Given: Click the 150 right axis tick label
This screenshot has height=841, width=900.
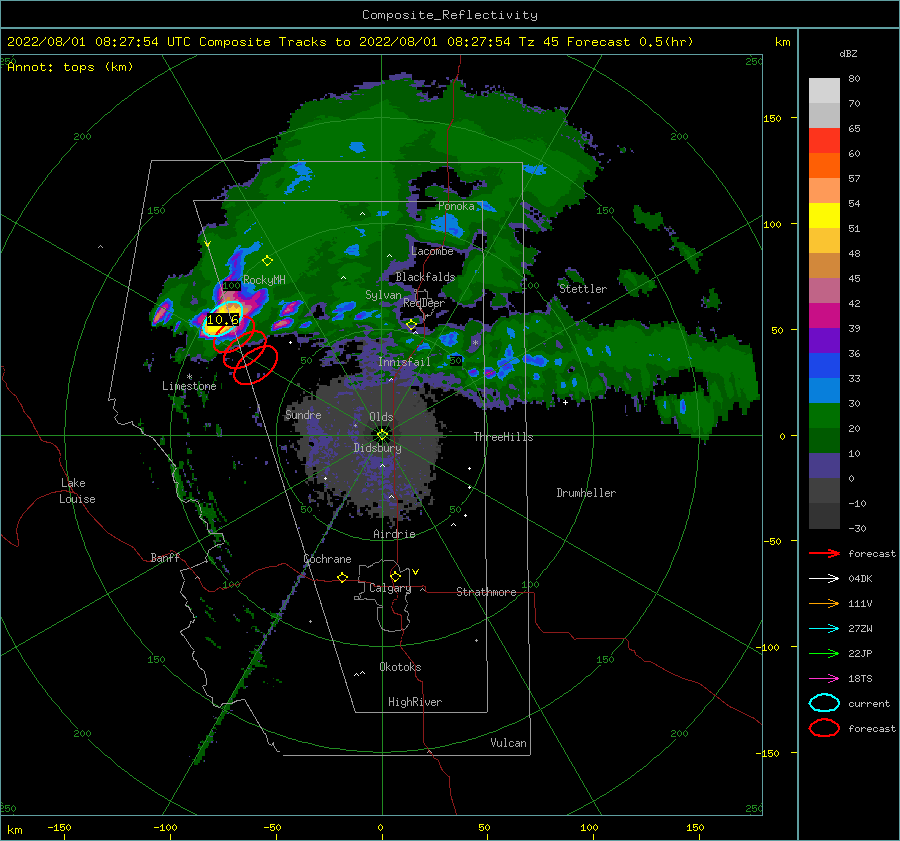Looking at the screenshot, I should point(772,118).
